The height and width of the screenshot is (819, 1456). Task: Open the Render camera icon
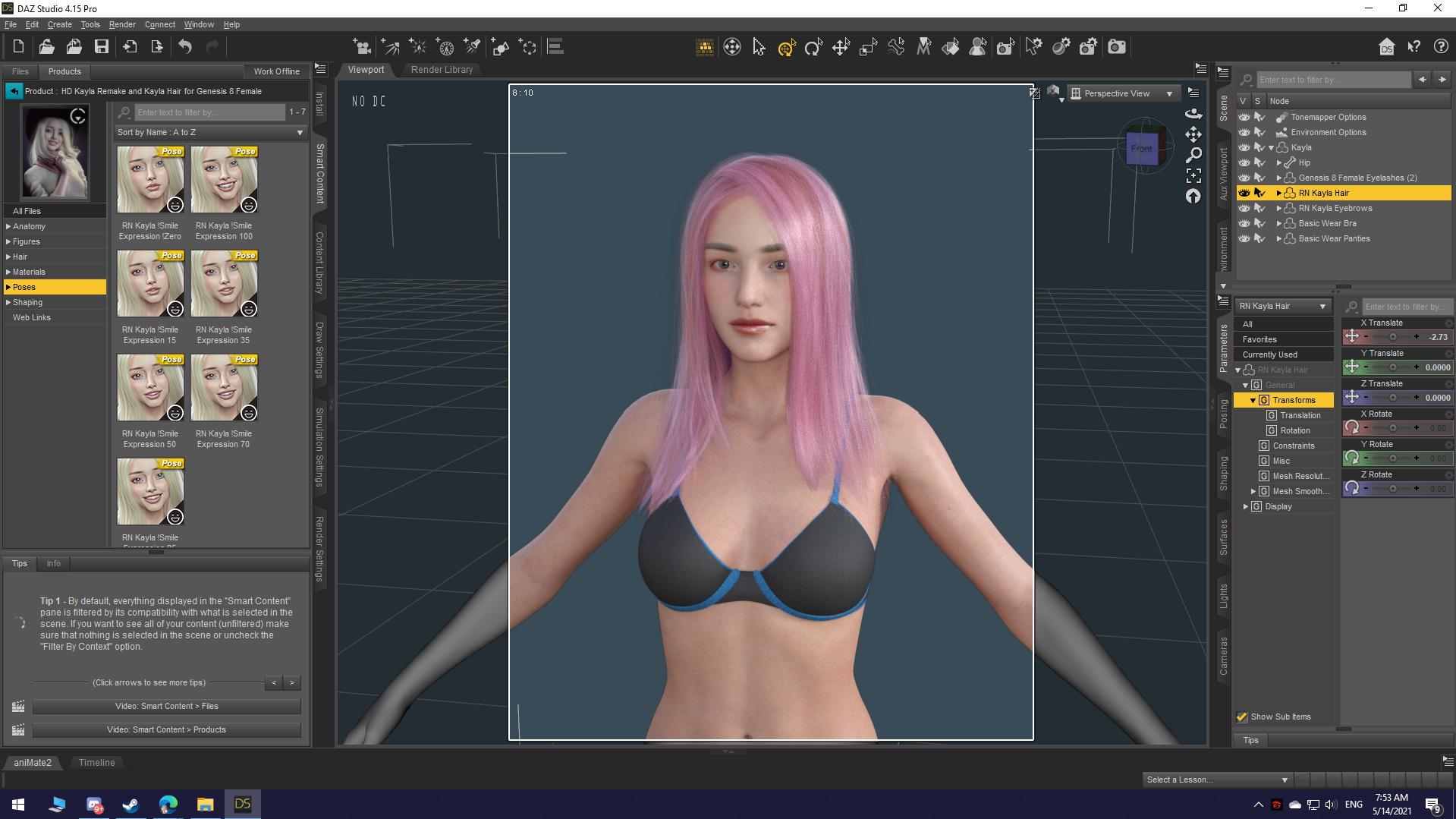1116,46
